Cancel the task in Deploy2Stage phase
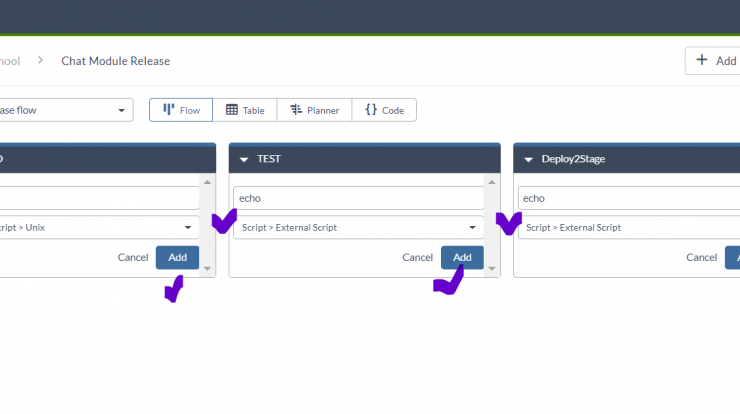Screen dimensions: 740x414 pyautogui.click(x=701, y=257)
